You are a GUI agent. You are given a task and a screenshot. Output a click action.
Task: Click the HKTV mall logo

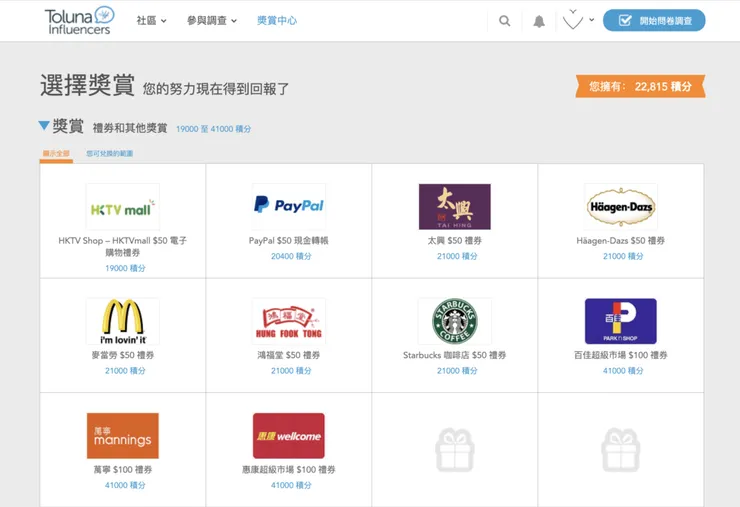coord(123,207)
